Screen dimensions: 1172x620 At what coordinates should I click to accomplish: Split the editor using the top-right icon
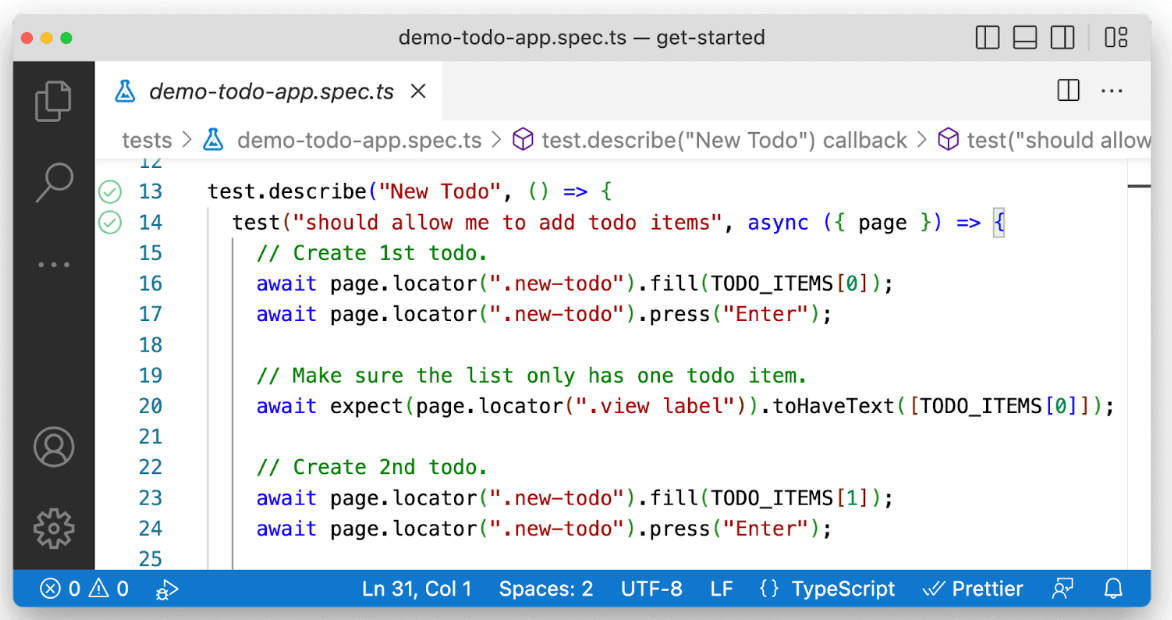coord(1067,90)
